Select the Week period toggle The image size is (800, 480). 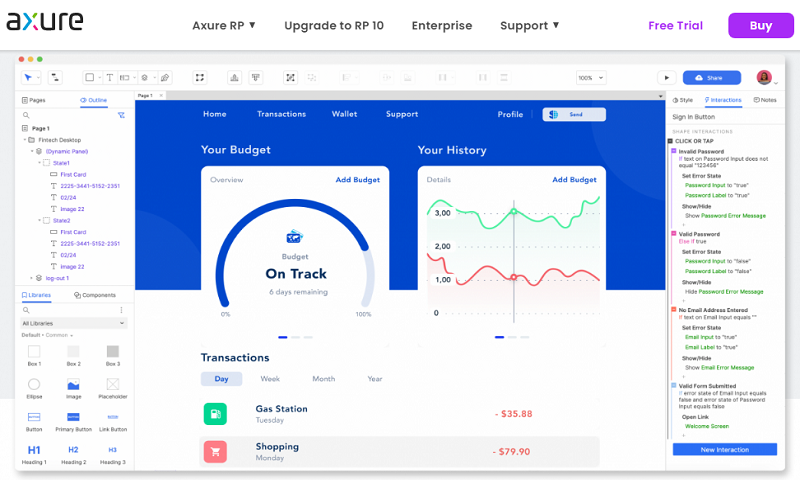click(270, 378)
